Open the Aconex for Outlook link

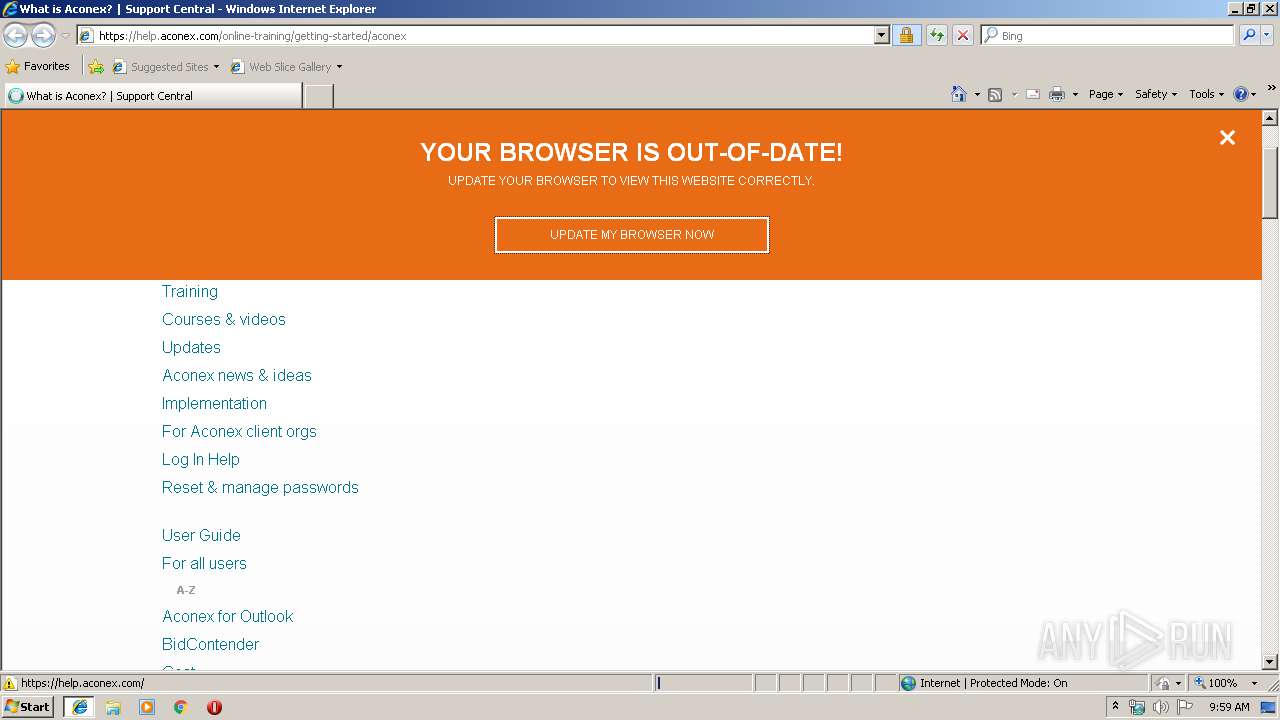[x=228, y=617]
